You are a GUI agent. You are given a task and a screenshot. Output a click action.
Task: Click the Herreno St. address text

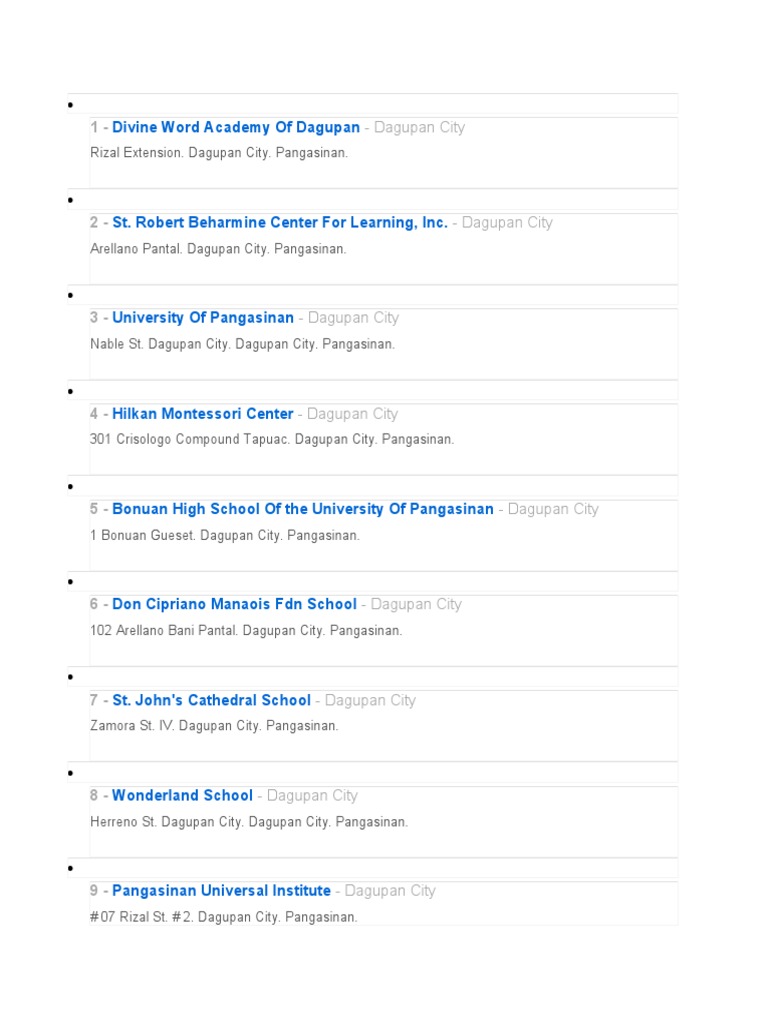click(x=249, y=822)
